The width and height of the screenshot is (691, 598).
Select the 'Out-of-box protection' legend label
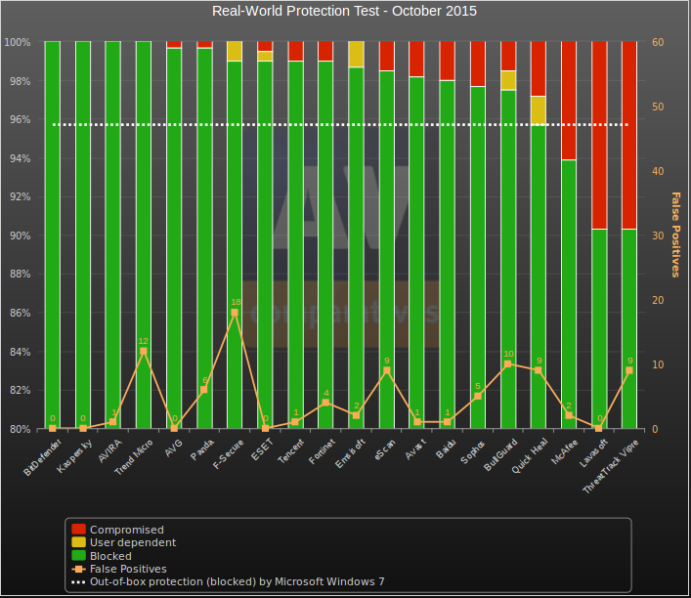coord(237,582)
